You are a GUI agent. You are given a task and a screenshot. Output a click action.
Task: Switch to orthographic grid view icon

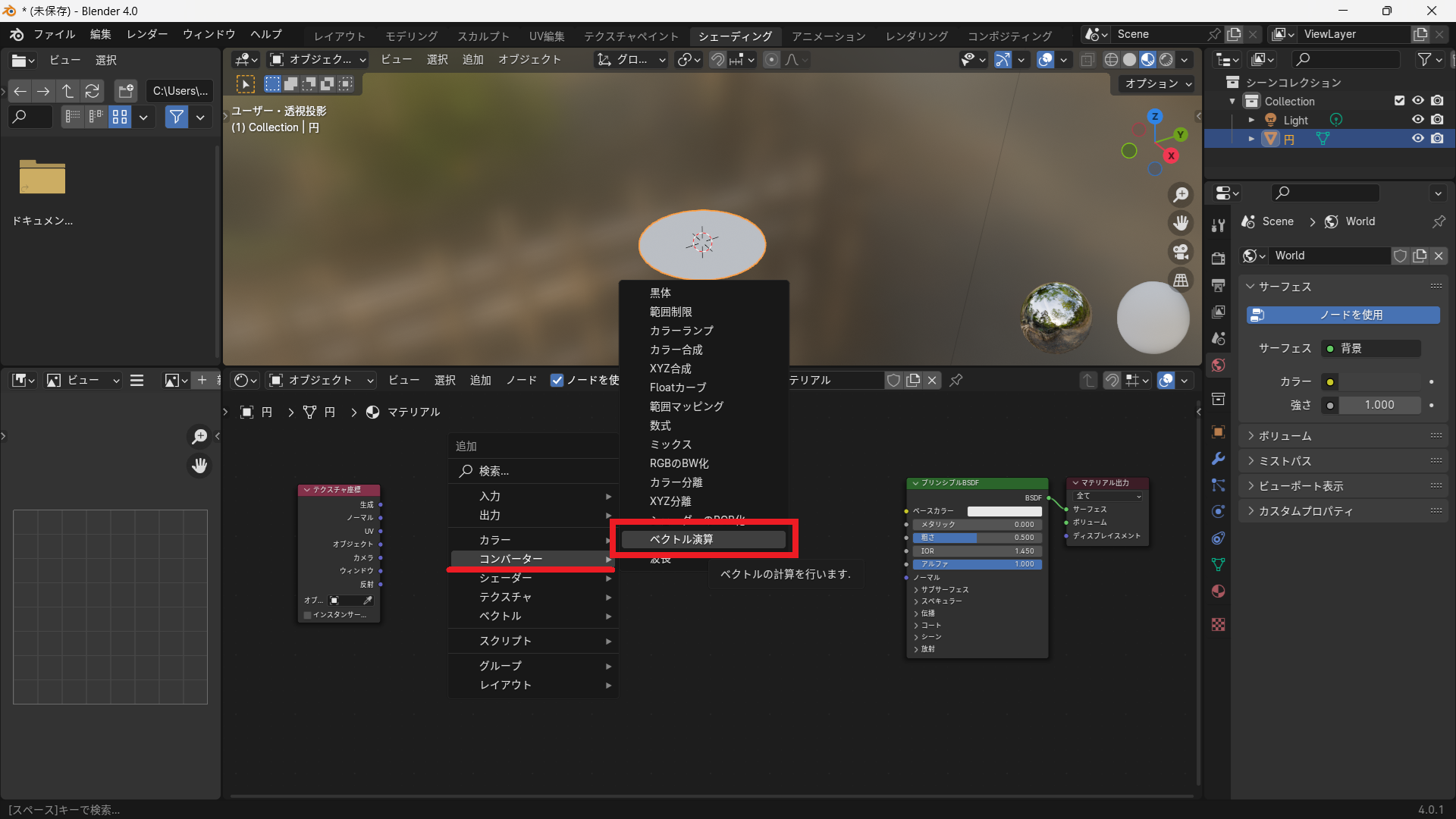point(1181,281)
